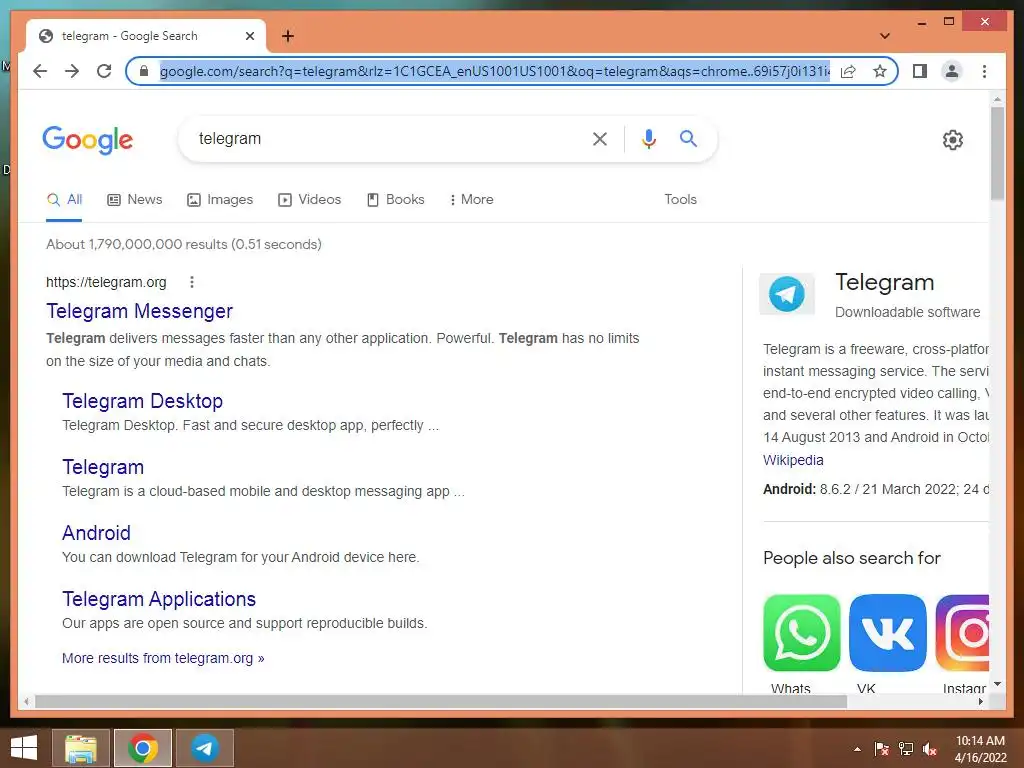
Task: Click the Chrome taskbar icon
Action: click(x=143, y=748)
